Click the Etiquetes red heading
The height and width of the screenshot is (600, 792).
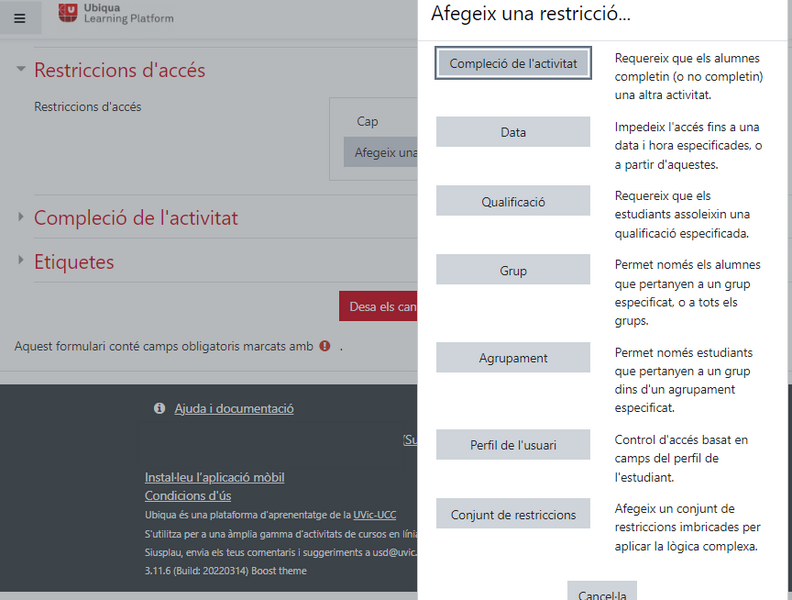pyautogui.click(x=74, y=262)
